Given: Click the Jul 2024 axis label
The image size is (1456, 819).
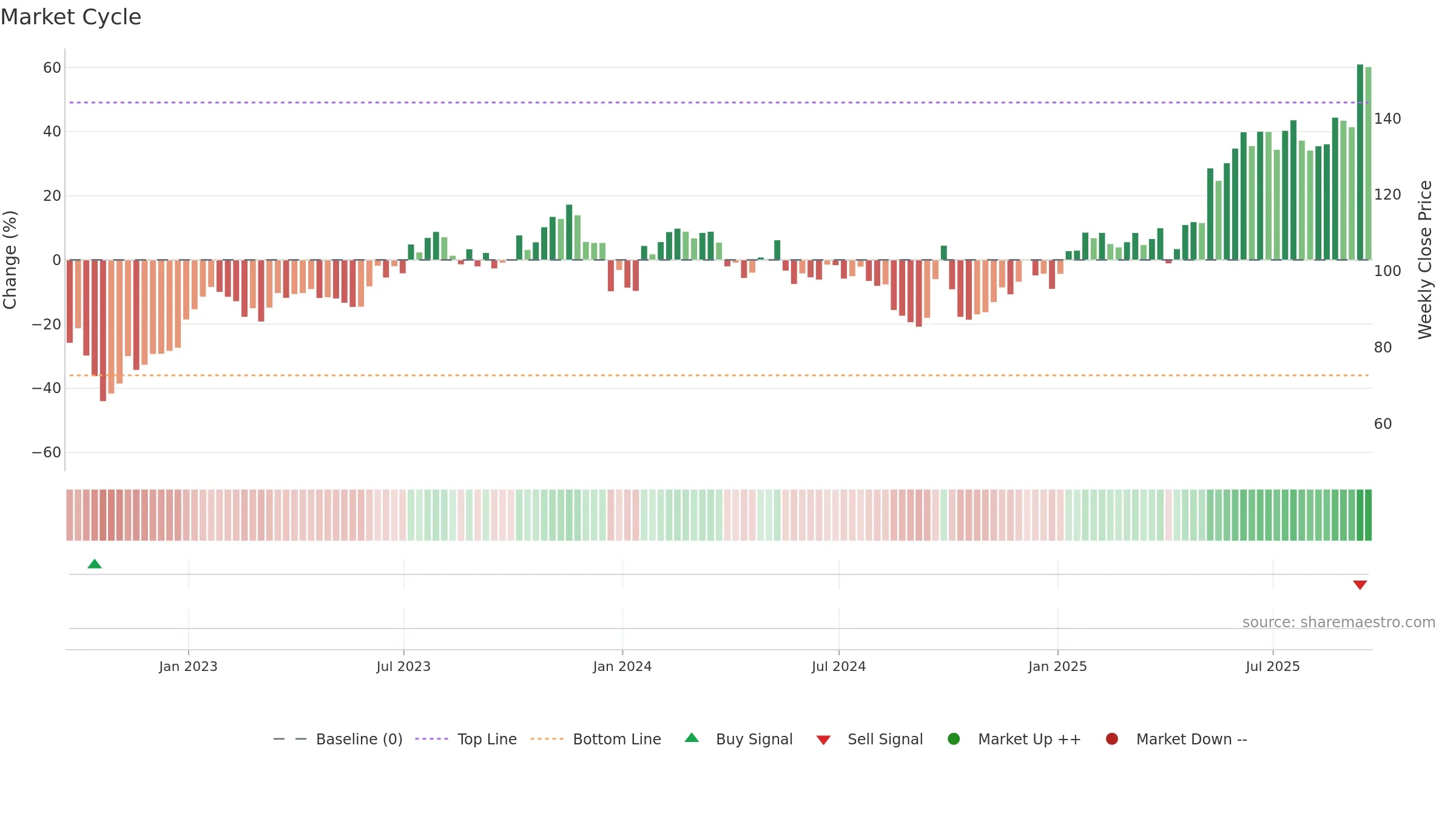Looking at the screenshot, I should coord(839,667).
